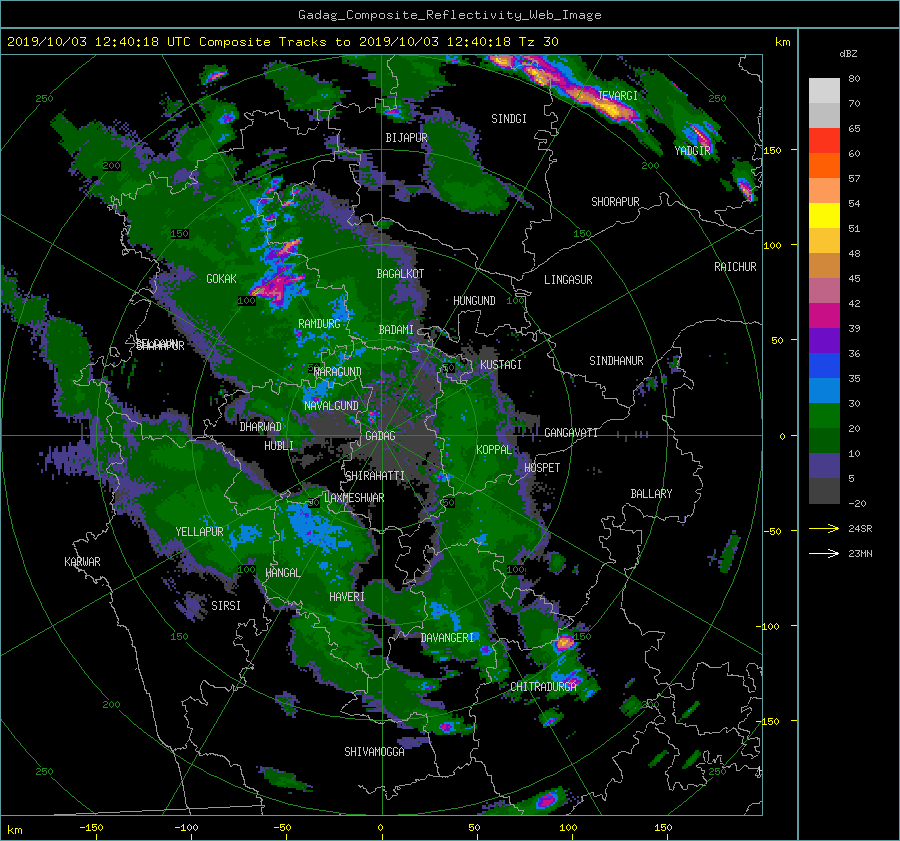This screenshot has height=841, width=900.
Task: Select the bright yellow 51-54 dBZ swatch
Action: click(824, 216)
